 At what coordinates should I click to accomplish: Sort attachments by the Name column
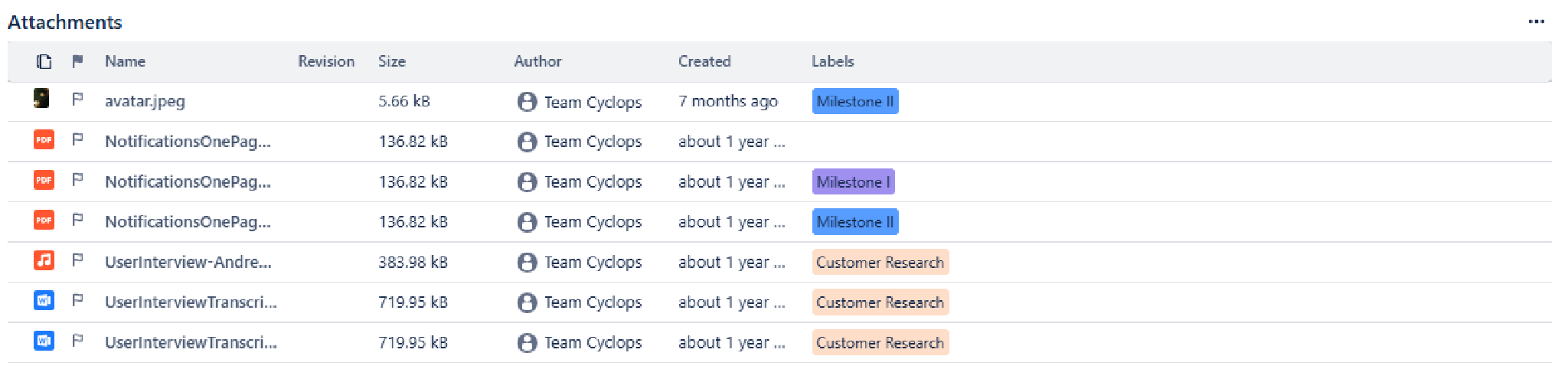[x=125, y=61]
